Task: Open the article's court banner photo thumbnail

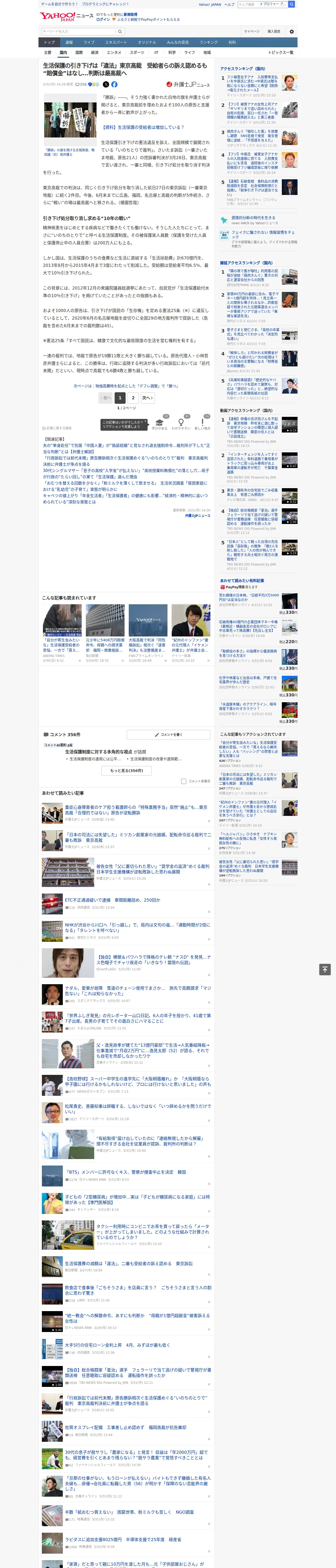Action: (70, 120)
